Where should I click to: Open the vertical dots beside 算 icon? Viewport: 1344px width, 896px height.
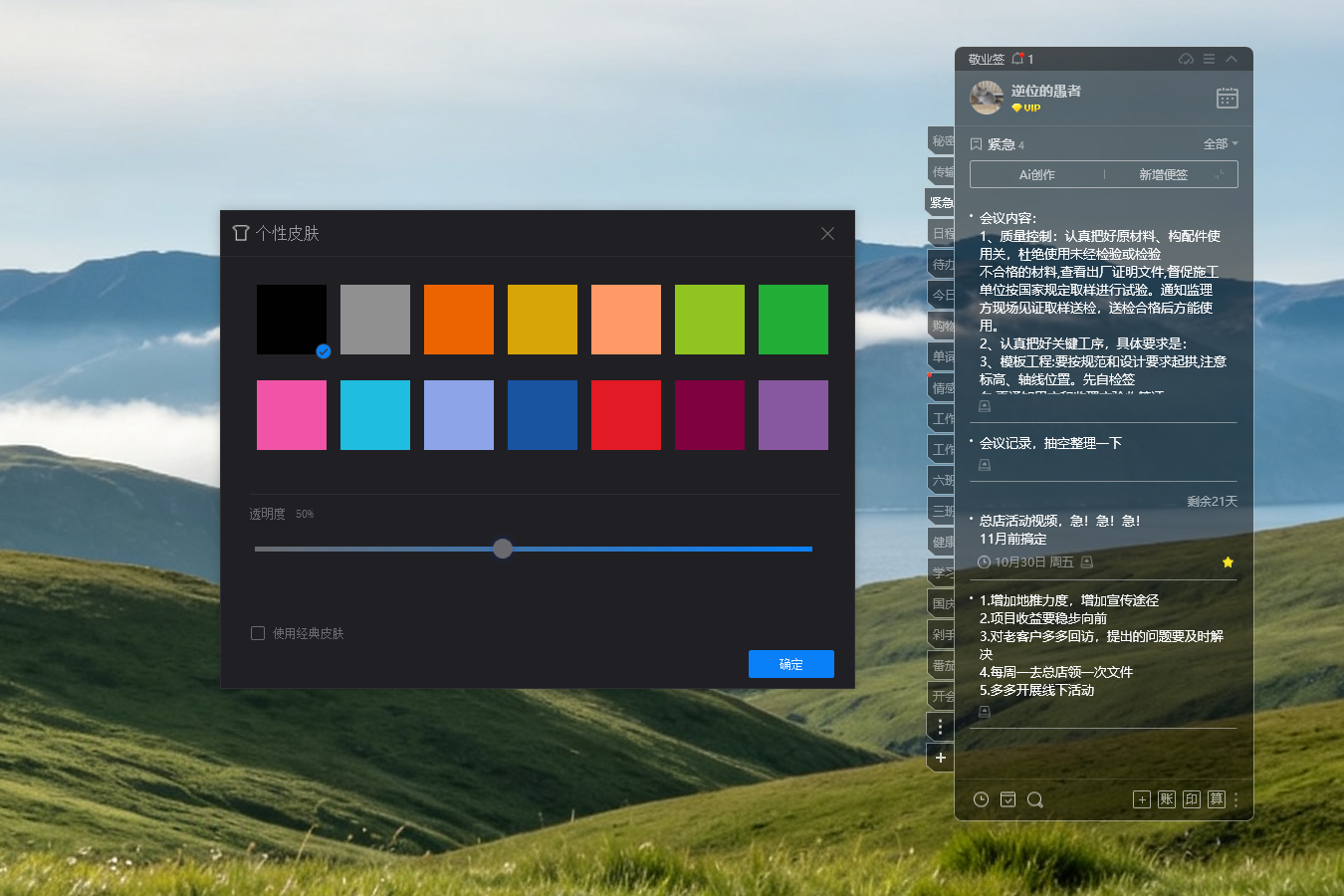click(x=1235, y=799)
